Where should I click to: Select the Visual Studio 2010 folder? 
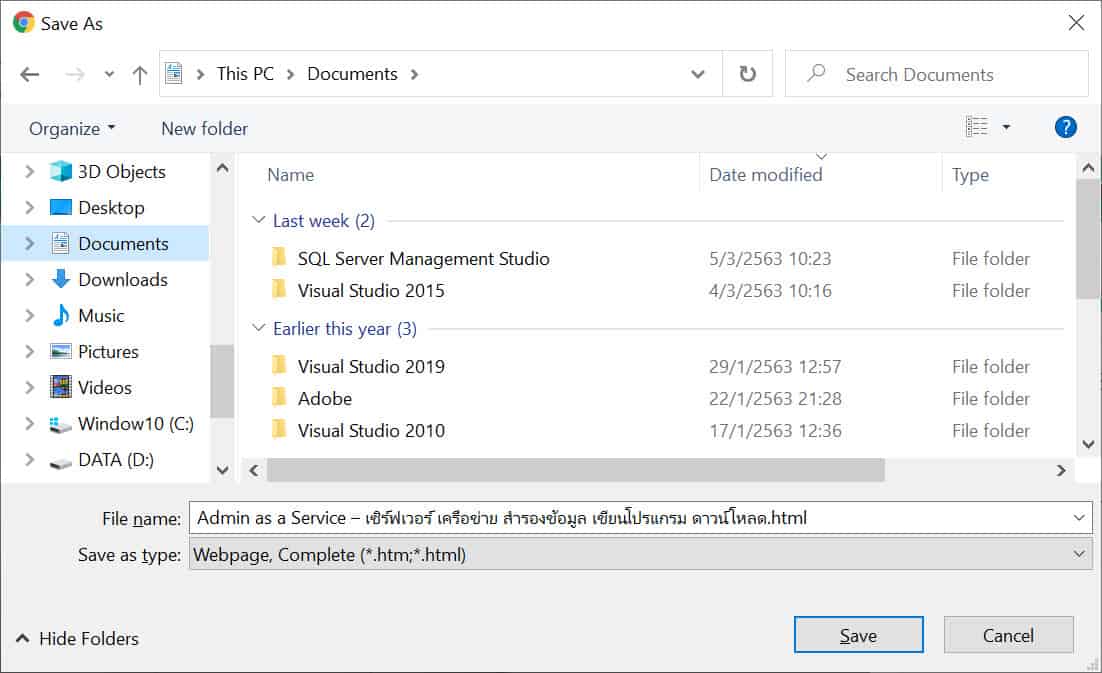tap(371, 430)
